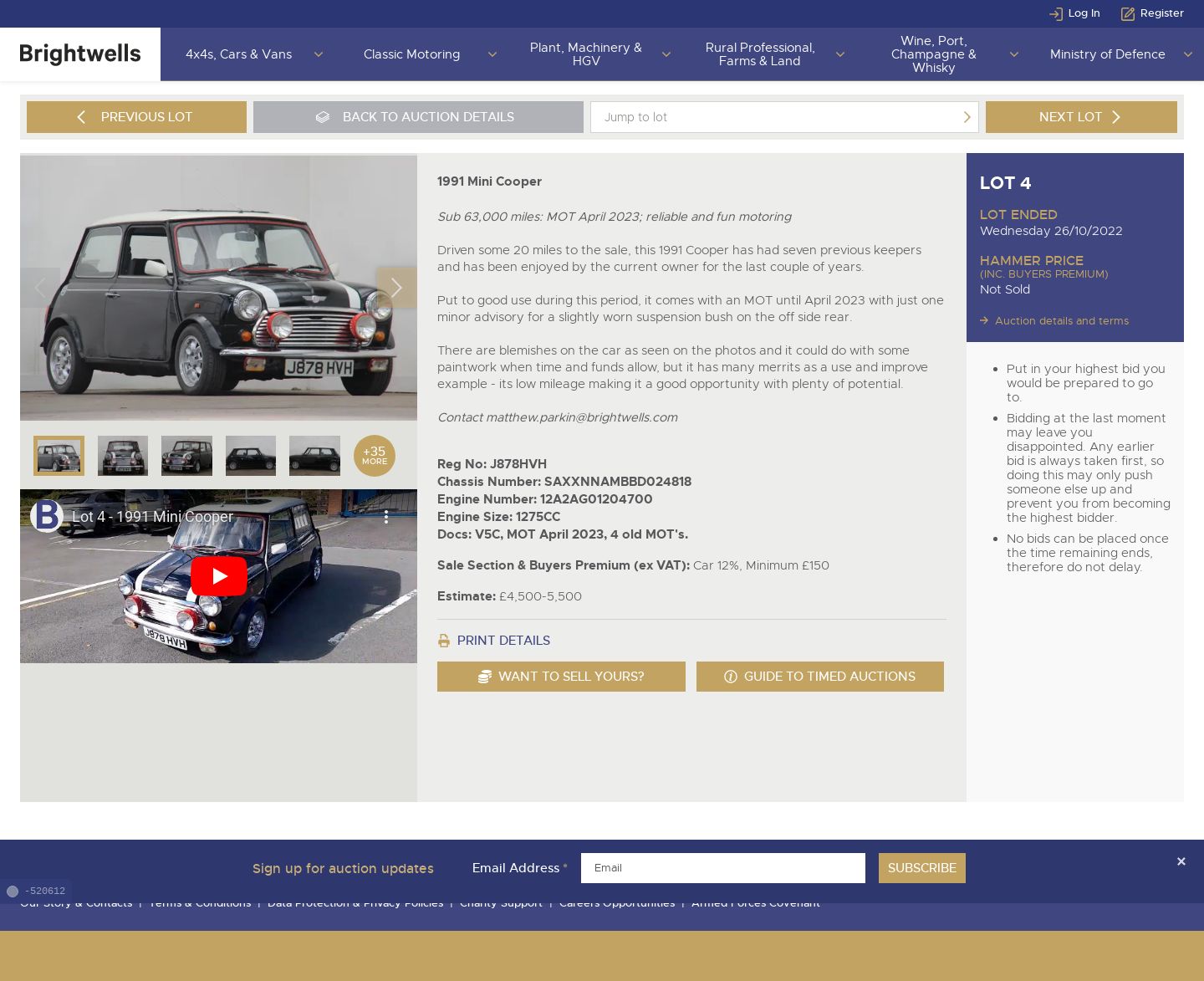Click the Print Details link
The image size is (1204, 981).
[x=503, y=641]
